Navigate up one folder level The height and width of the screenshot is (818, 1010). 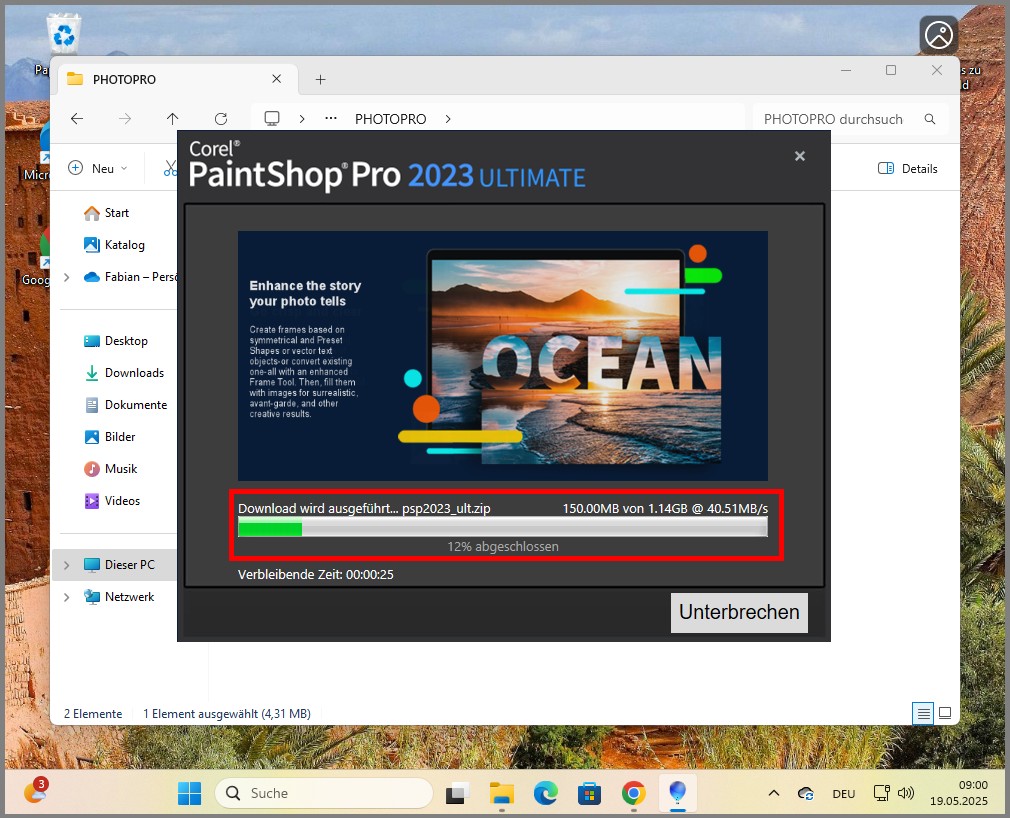coord(172,119)
